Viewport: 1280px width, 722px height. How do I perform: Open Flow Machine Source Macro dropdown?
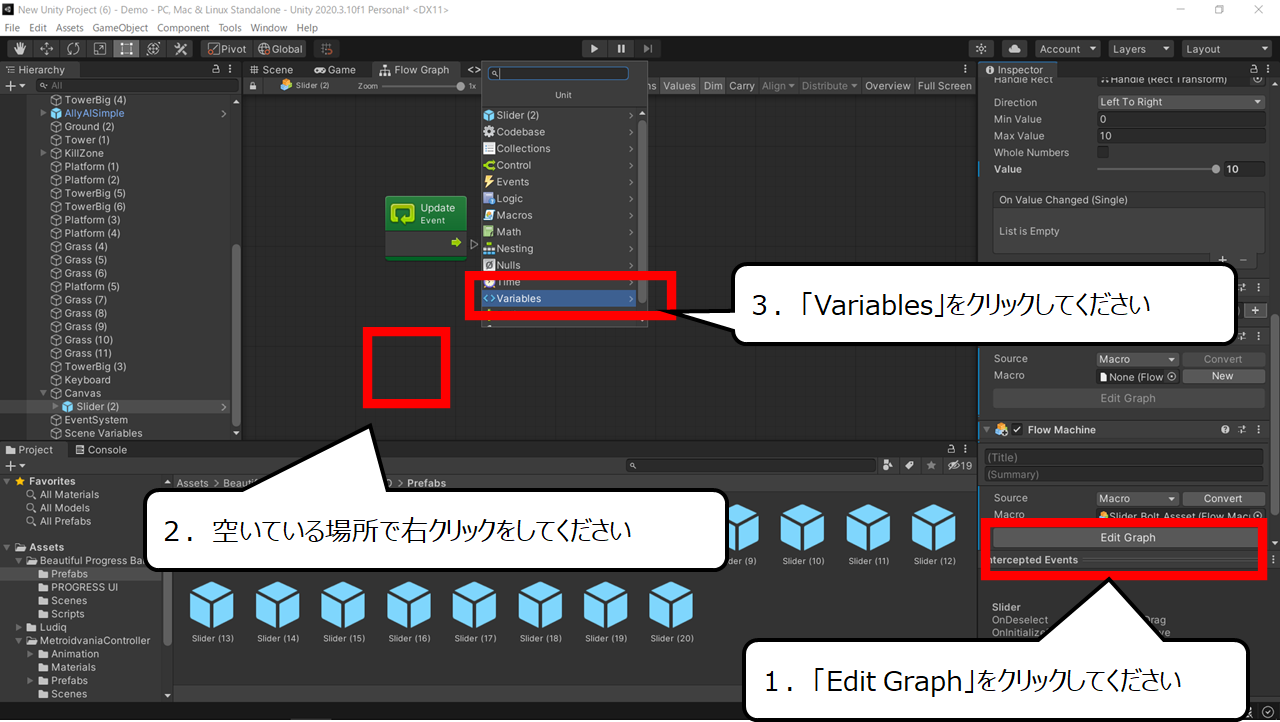pyautogui.click(x=1138, y=498)
